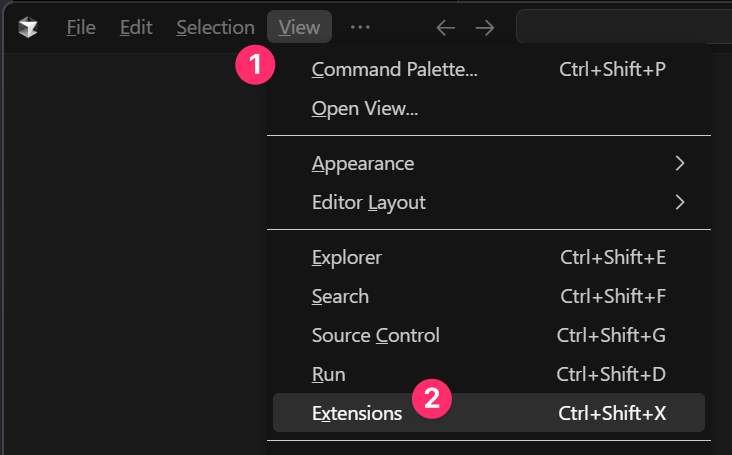Show the Explorer view
This screenshot has width=732, height=455.
click(x=489, y=258)
